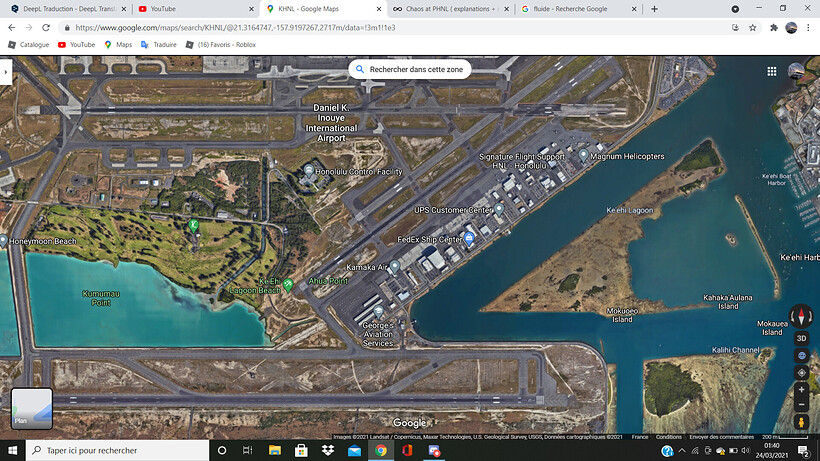Toggle 3D view on the map
This screenshot has height=461, width=820.
801,338
